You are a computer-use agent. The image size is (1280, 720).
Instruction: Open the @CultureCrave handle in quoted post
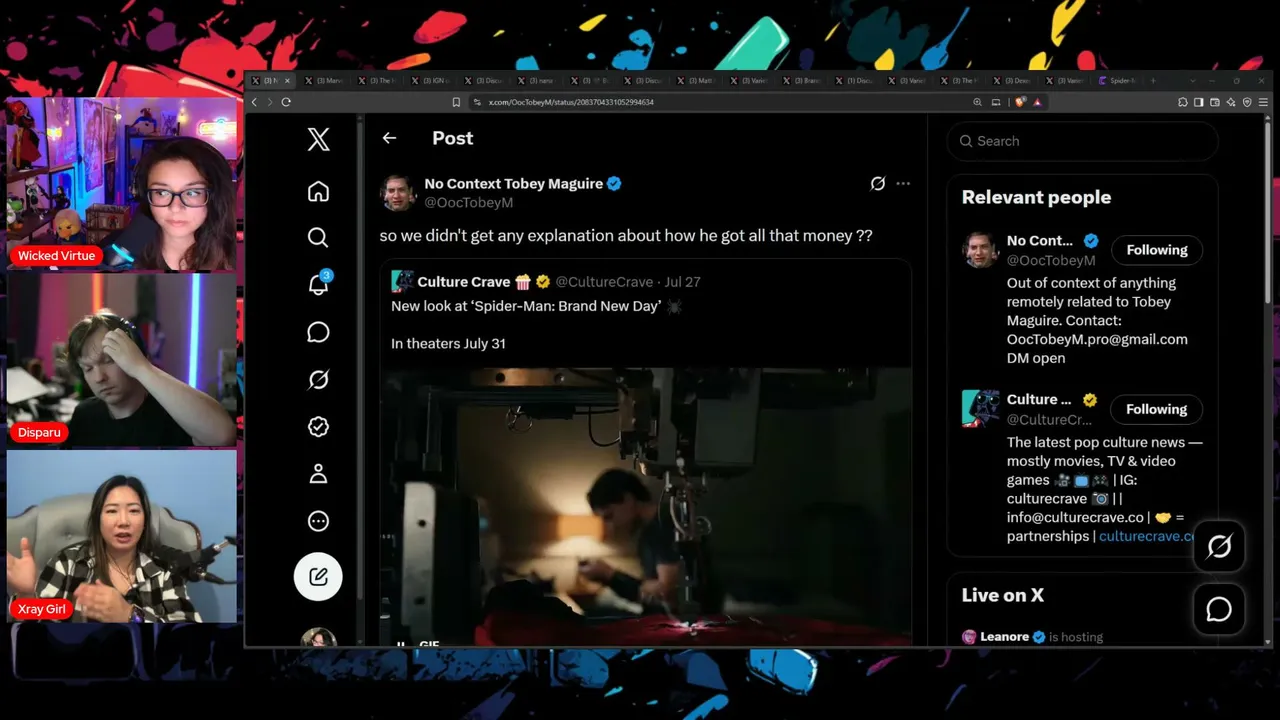click(606, 282)
